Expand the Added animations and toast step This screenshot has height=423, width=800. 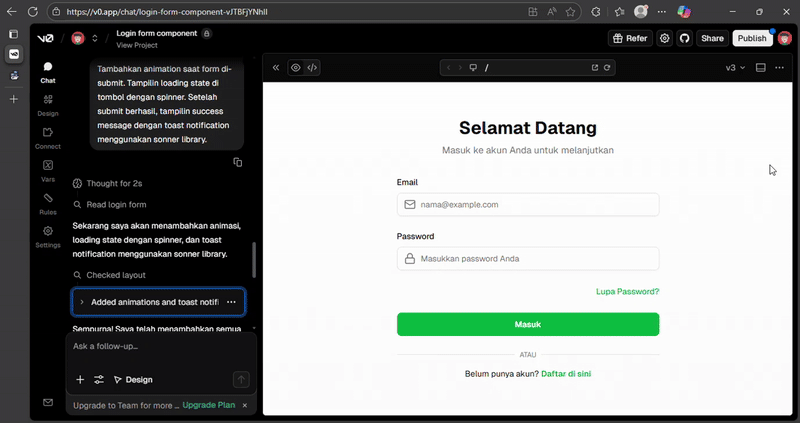(82, 302)
